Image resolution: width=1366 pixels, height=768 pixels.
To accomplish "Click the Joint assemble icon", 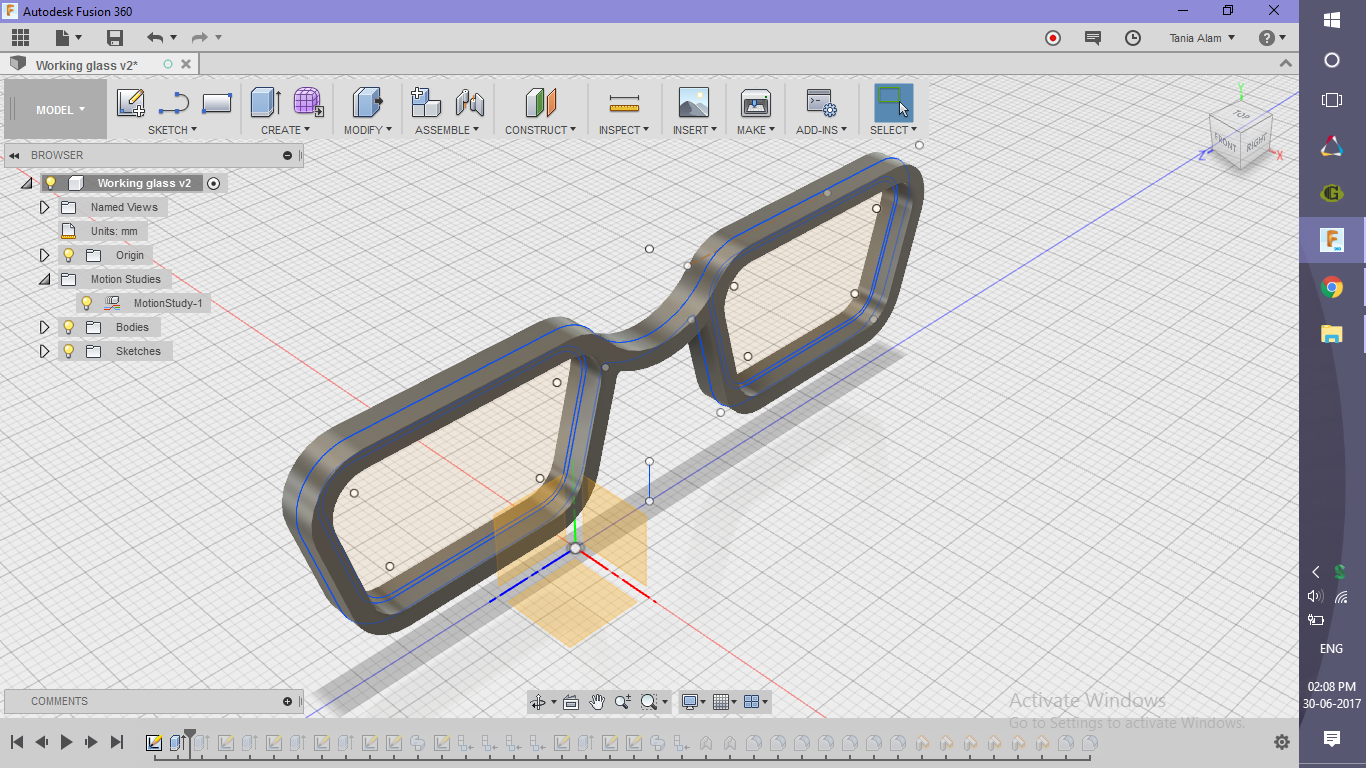I will coord(469,102).
